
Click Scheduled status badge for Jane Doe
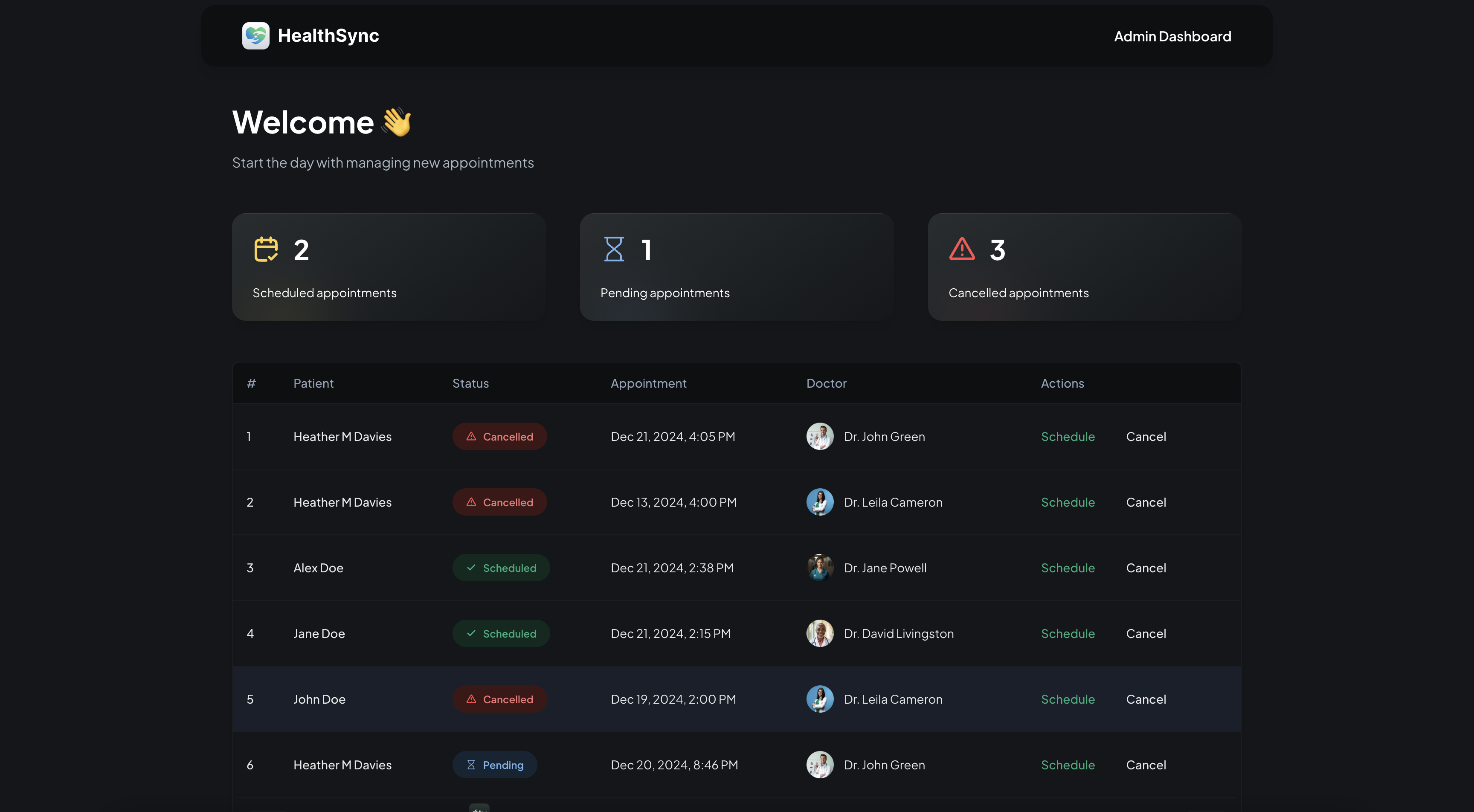click(x=501, y=633)
